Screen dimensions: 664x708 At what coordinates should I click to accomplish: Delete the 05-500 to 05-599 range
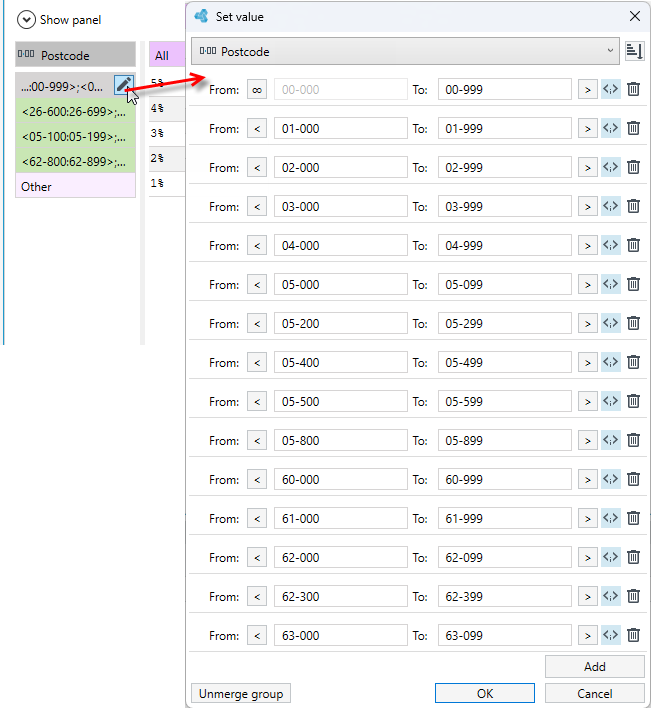[x=633, y=401]
